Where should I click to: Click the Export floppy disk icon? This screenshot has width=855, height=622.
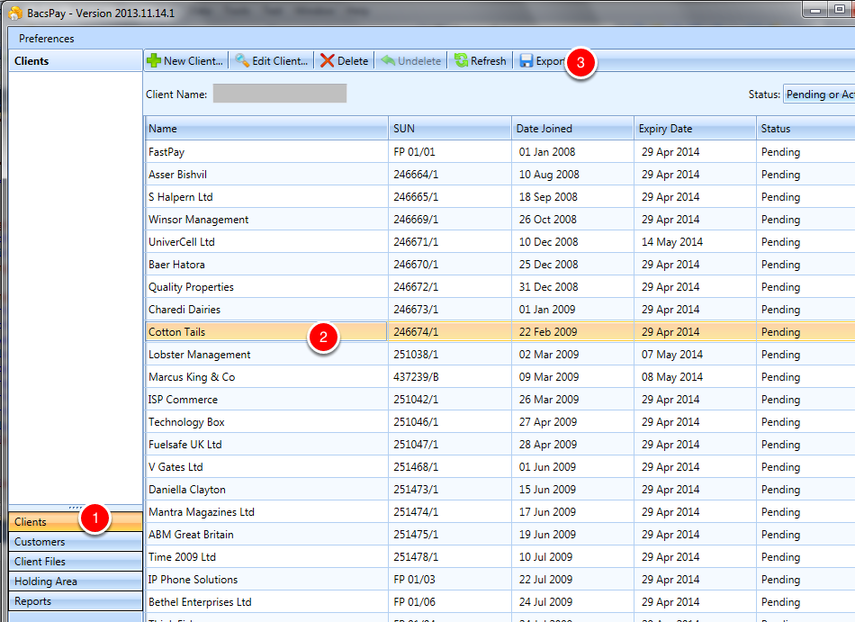pyautogui.click(x=526, y=61)
